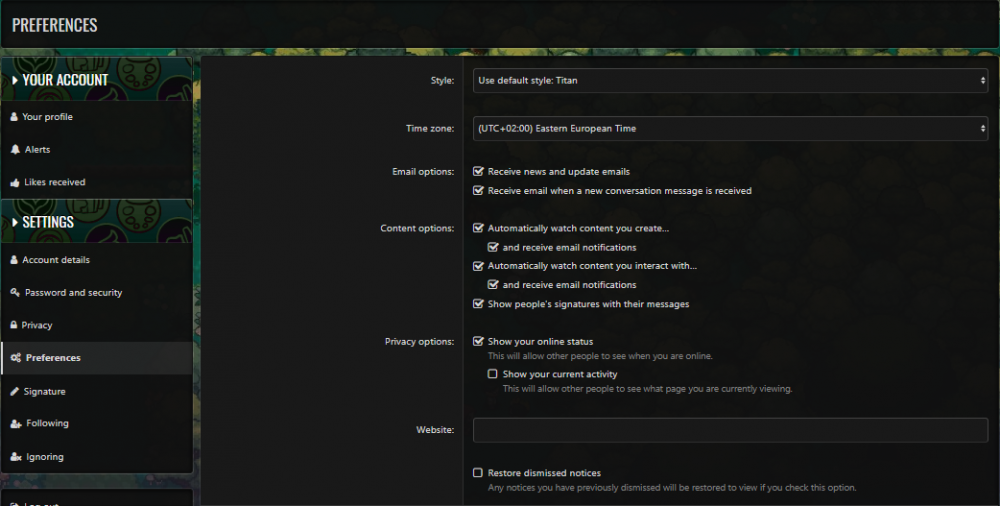
Task: Open the Style dropdown showing Titan
Action: pos(730,80)
